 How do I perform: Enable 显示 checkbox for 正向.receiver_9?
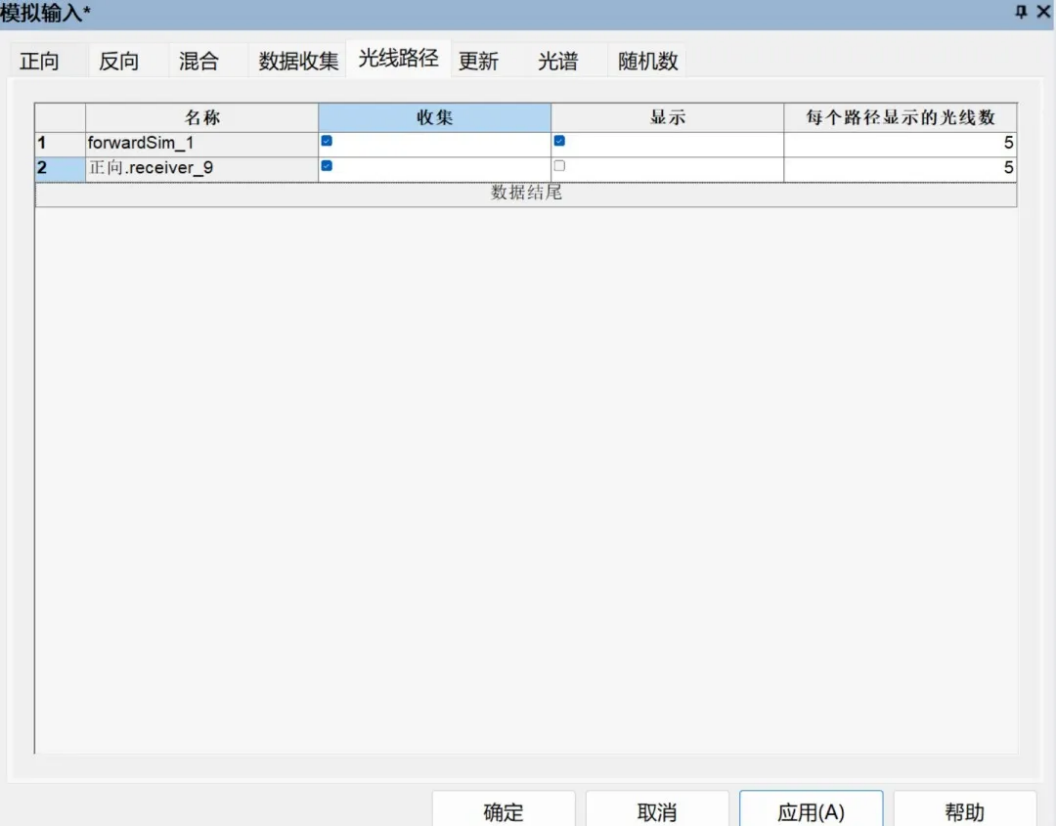(559, 166)
